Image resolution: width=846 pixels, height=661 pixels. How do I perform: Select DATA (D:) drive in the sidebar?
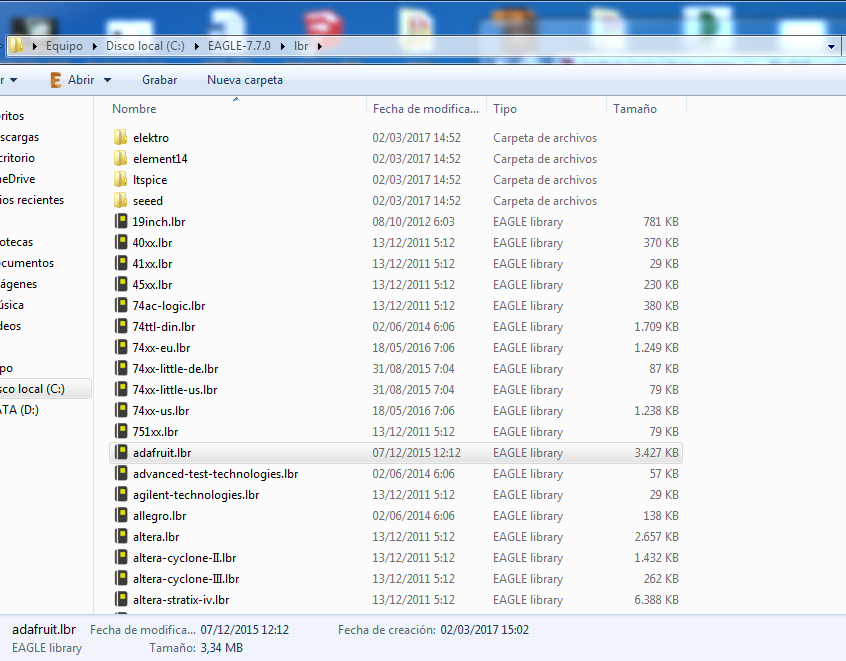point(19,410)
